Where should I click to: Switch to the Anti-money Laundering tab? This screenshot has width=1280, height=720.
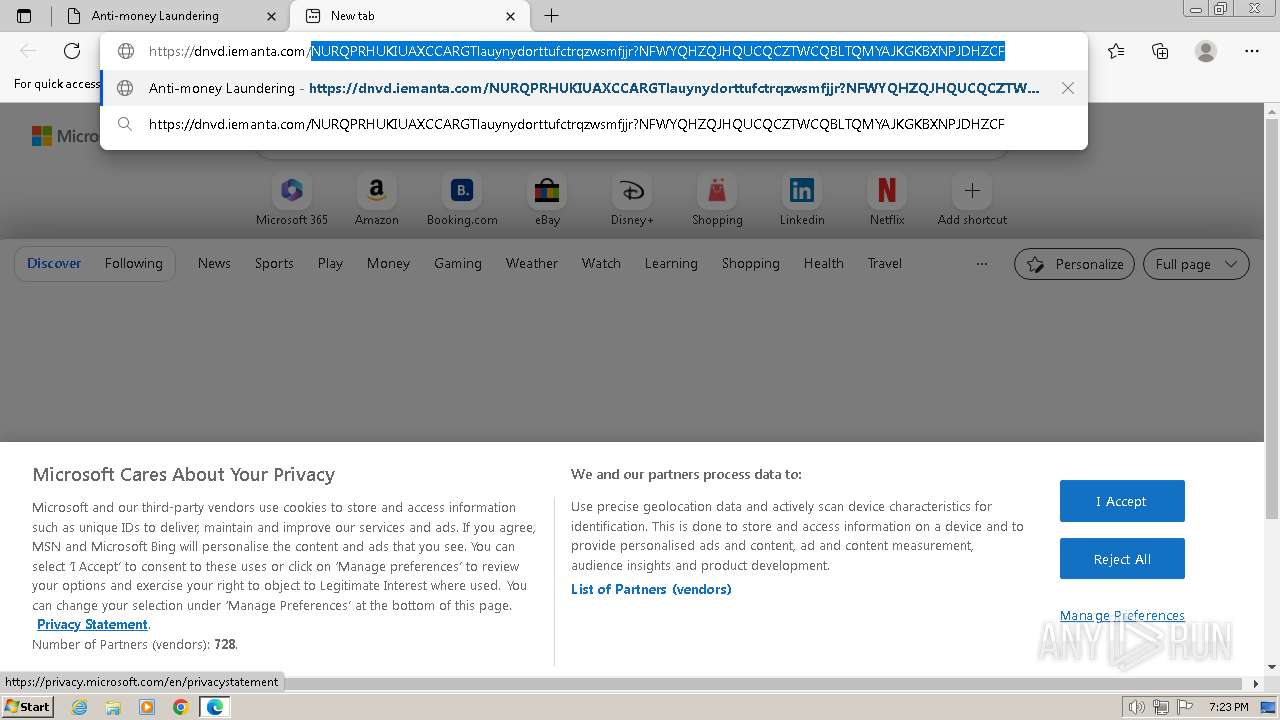point(171,16)
